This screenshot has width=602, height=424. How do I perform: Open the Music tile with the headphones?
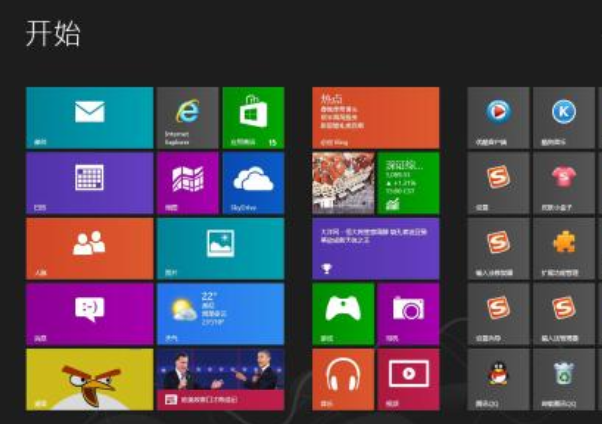coord(343,379)
